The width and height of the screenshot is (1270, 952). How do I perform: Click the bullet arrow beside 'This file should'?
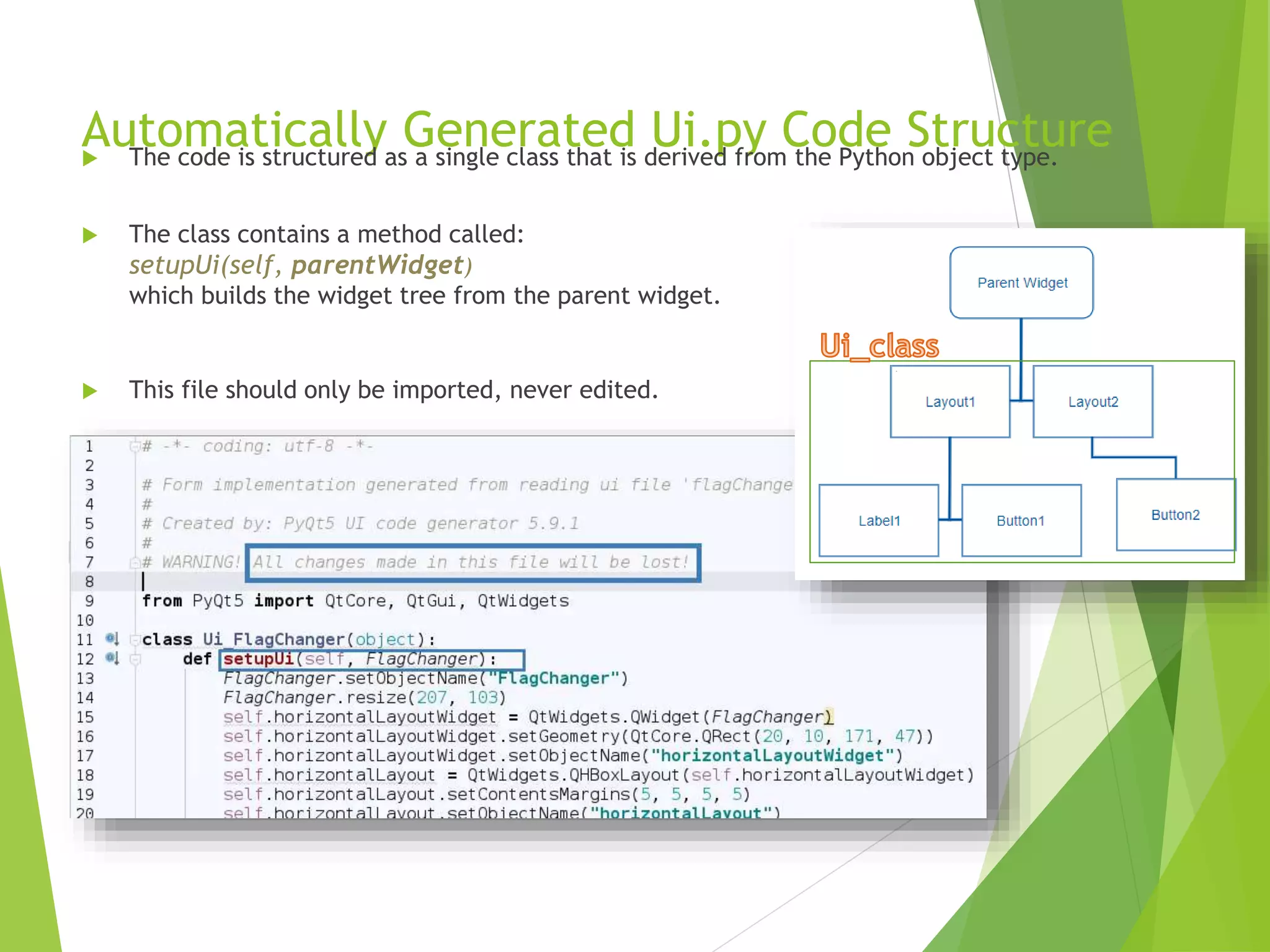pyautogui.click(x=90, y=390)
